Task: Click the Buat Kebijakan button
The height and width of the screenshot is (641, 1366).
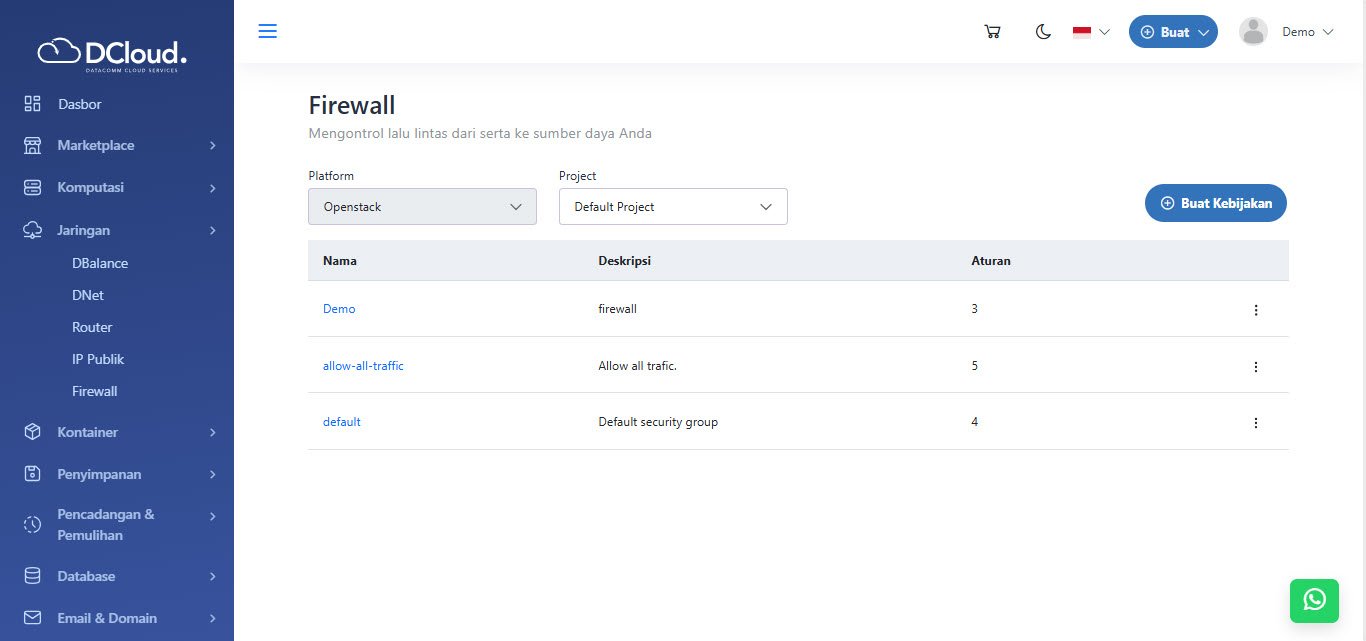Action: click(x=1215, y=203)
